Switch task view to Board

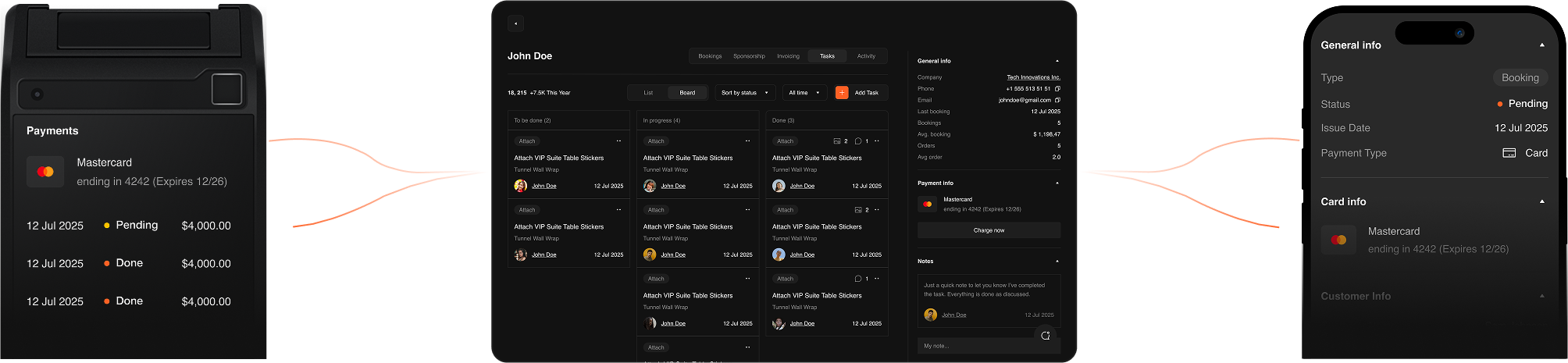[687, 93]
